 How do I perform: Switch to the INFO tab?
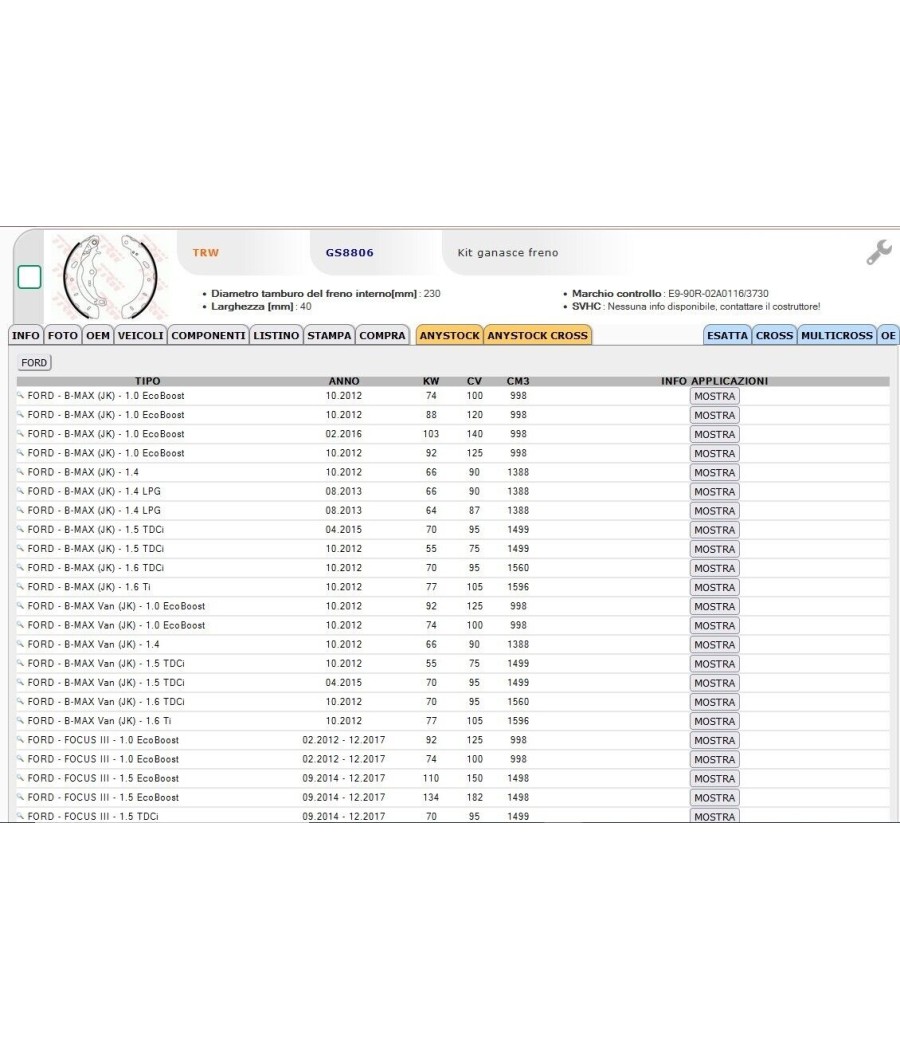[25, 335]
